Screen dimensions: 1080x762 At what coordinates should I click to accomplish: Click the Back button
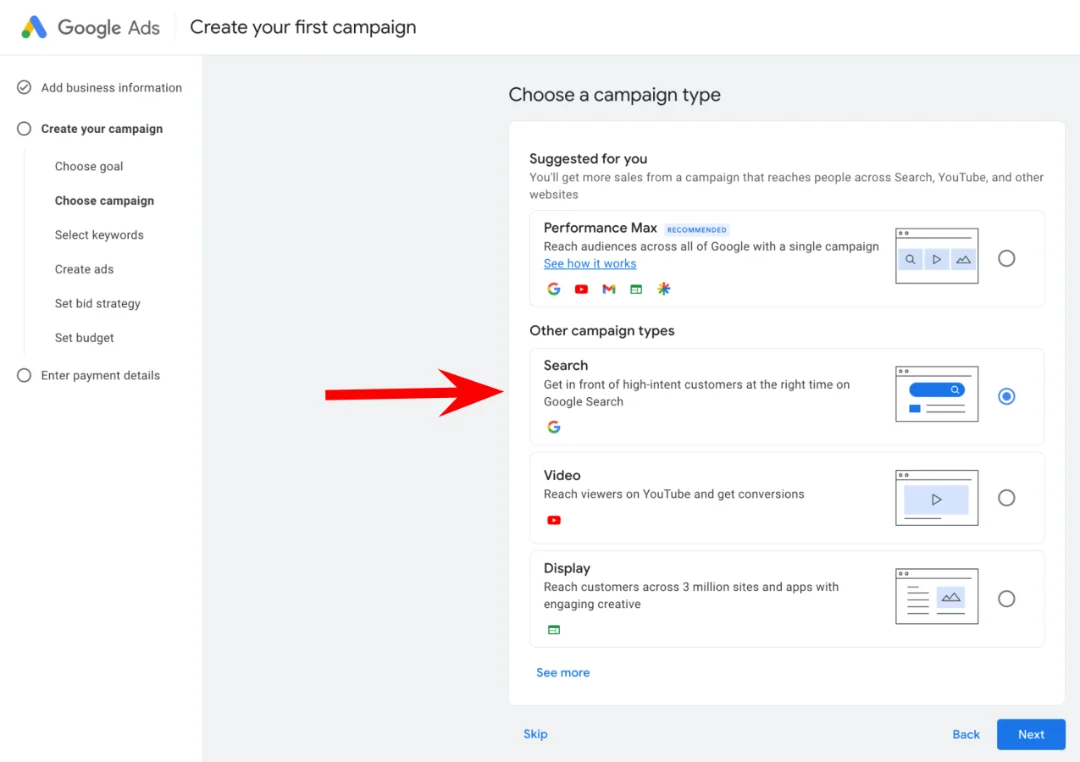966,734
